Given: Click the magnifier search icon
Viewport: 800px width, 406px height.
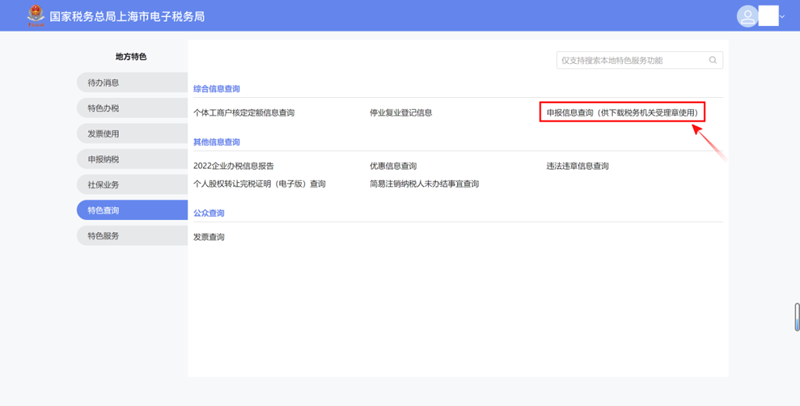Looking at the screenshot, I should pos(713,61).
